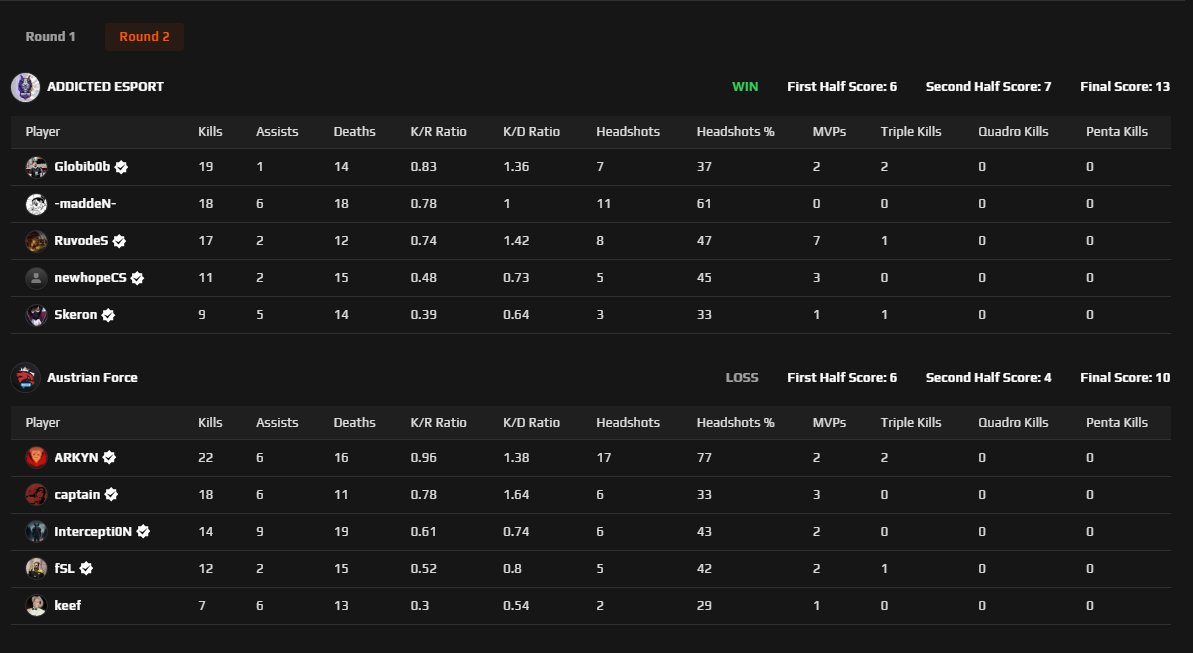Image resolution: width=1193 pixels, height=653 pixels.
Task: Open the Austrian Force team name link
Action: pyautogui.click(x=92, y=377)
